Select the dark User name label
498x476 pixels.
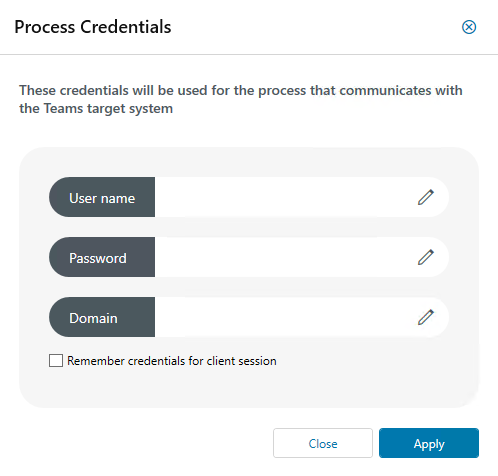[x=102, y=197]
